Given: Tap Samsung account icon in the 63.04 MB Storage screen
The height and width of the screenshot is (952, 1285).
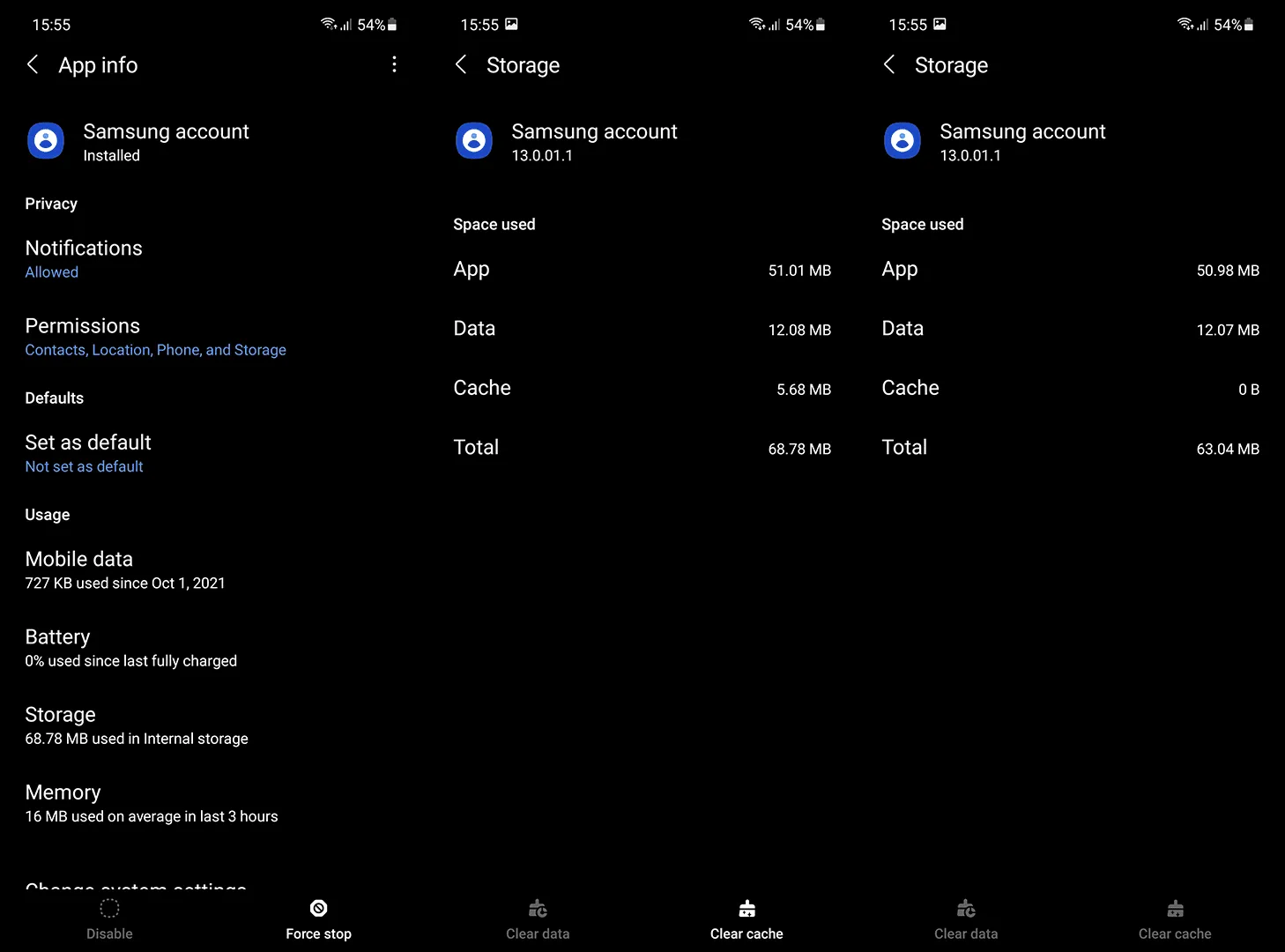Looking at the screenshot, I should (x=902, y=141).
